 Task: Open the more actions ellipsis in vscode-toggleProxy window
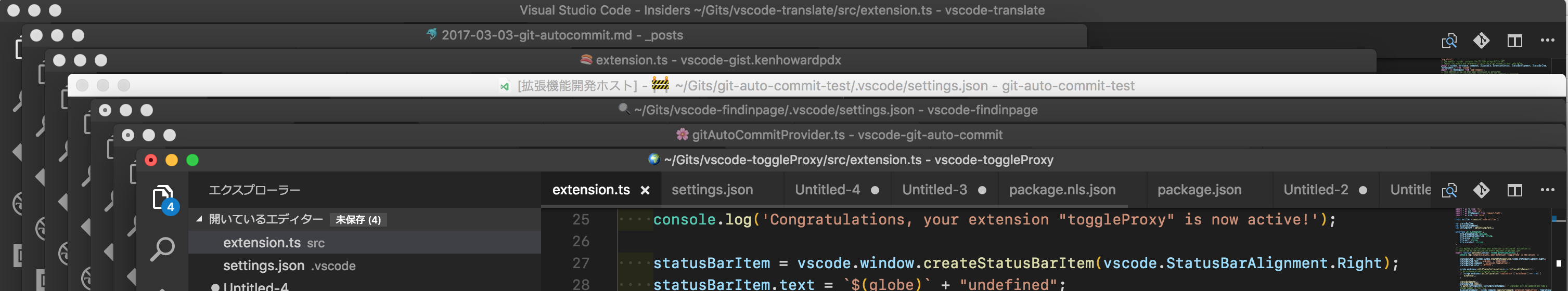pyautogui.click(x=1547, y=190)
